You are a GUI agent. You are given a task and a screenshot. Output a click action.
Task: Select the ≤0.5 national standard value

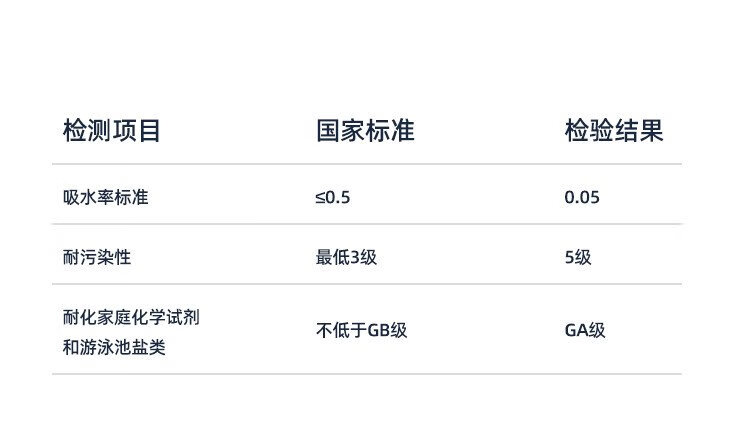pyautogui.click(x=333, y=197)
